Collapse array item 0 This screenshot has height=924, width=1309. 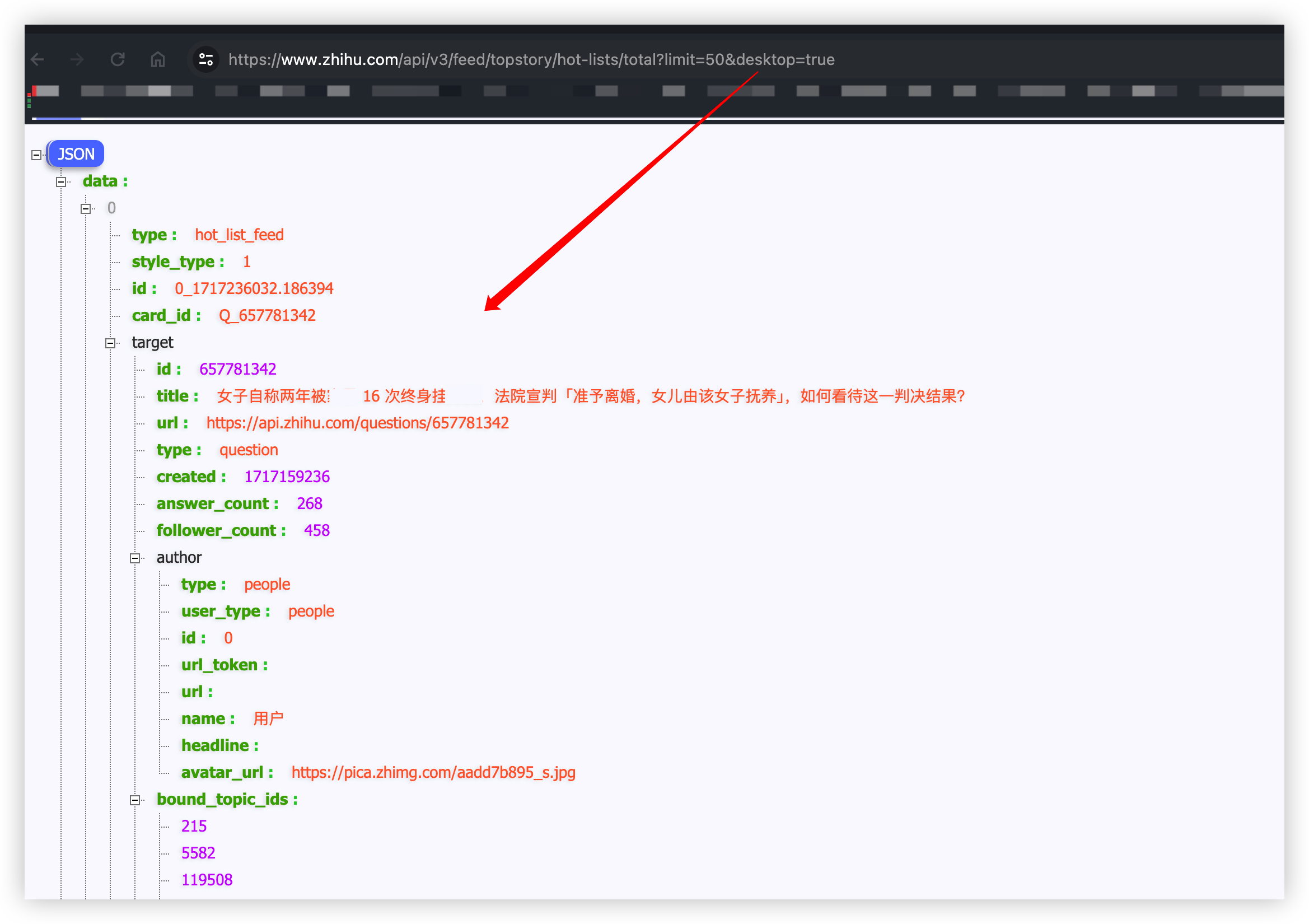pos(86,209)
